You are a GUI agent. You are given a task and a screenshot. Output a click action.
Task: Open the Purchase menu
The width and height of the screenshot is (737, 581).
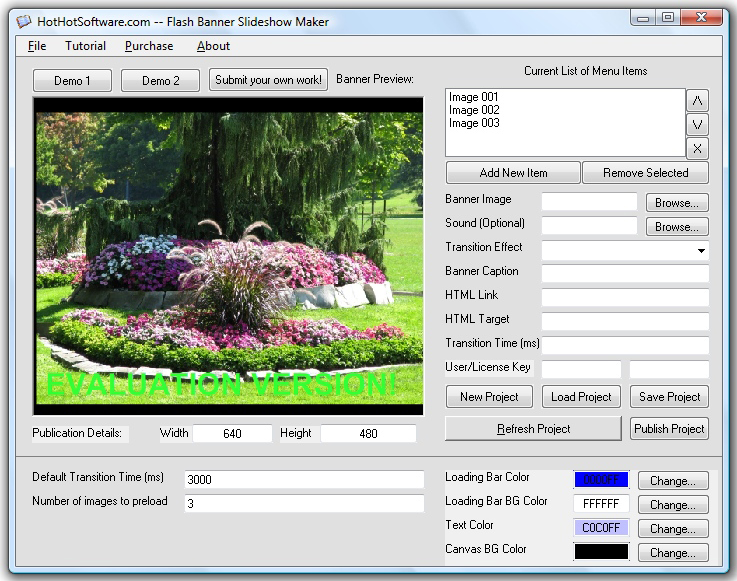(x=149, y=46)
